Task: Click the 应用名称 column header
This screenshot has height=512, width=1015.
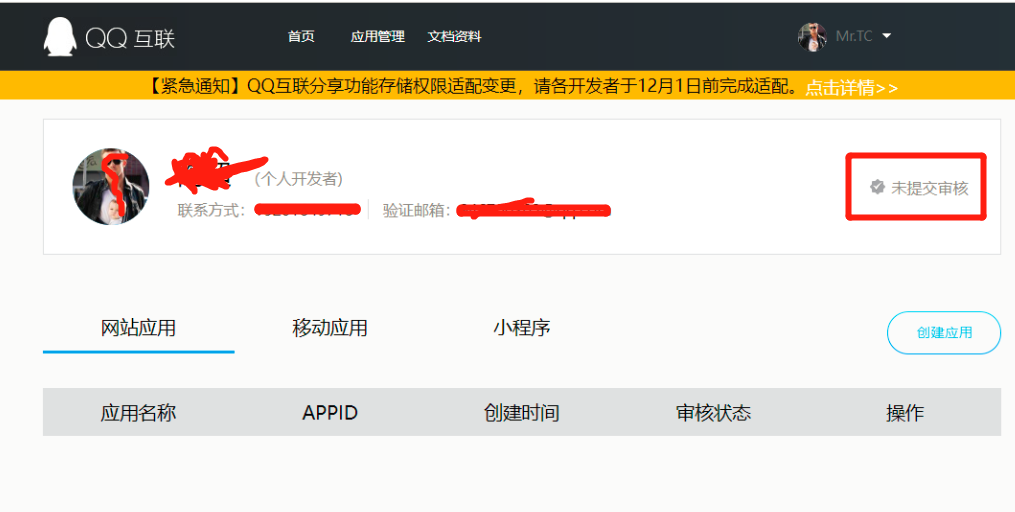Action: point(138,413)
